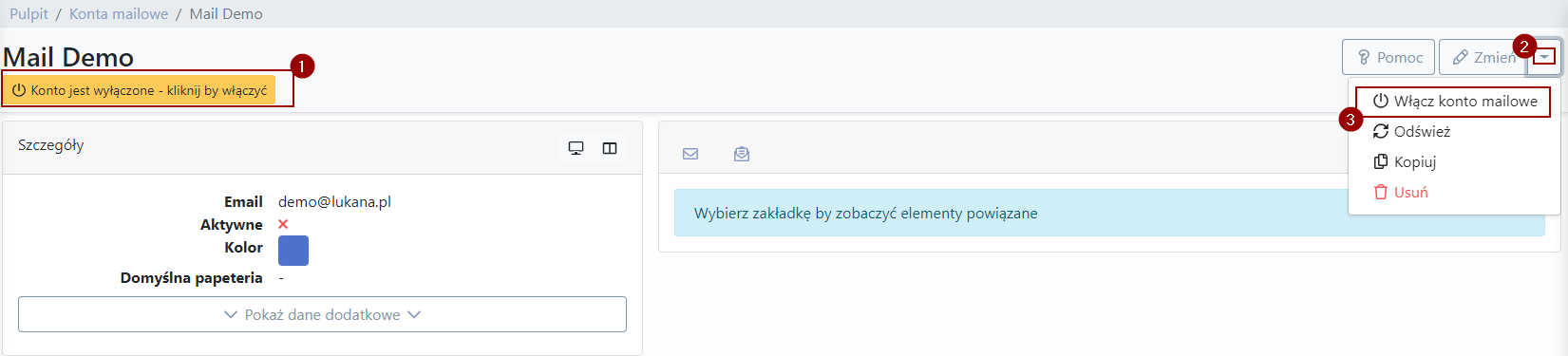Click the Zmień button
Image resolution: width=1568 pixels, height=356 pixels.
pos(1483,58)
